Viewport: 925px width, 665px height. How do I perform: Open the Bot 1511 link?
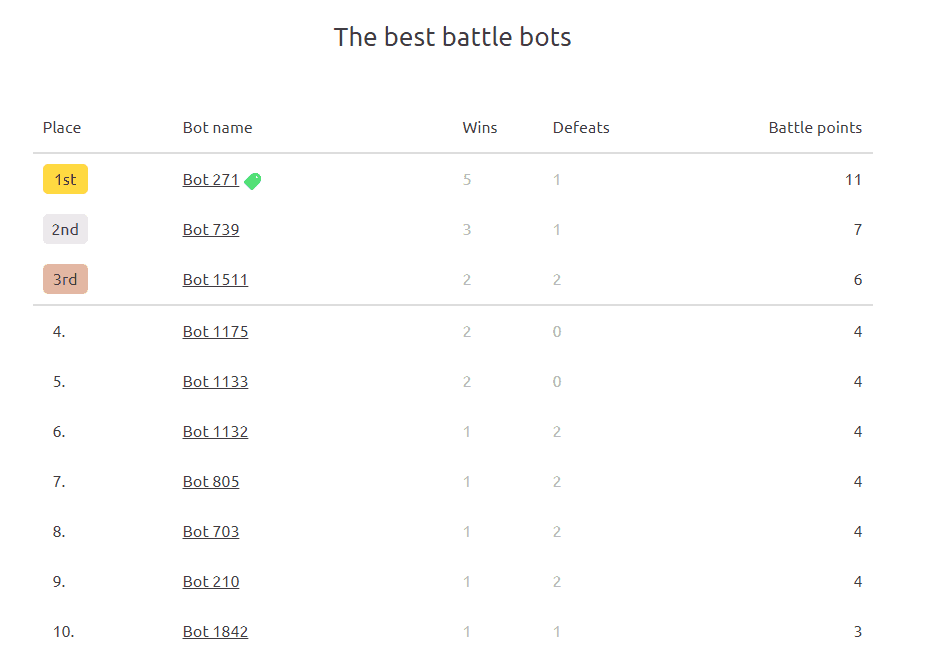click(x=215, y=280)
